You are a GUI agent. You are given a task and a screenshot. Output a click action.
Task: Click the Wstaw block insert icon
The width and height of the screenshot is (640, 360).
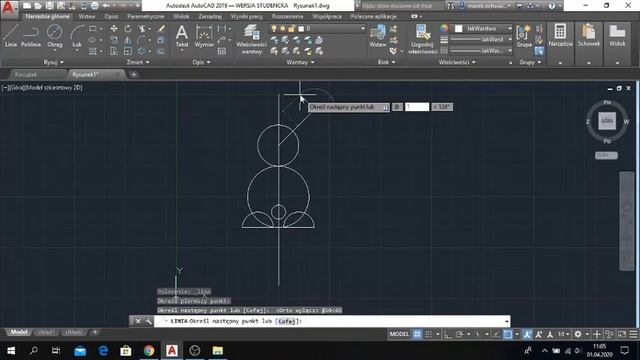pos(378,36)
